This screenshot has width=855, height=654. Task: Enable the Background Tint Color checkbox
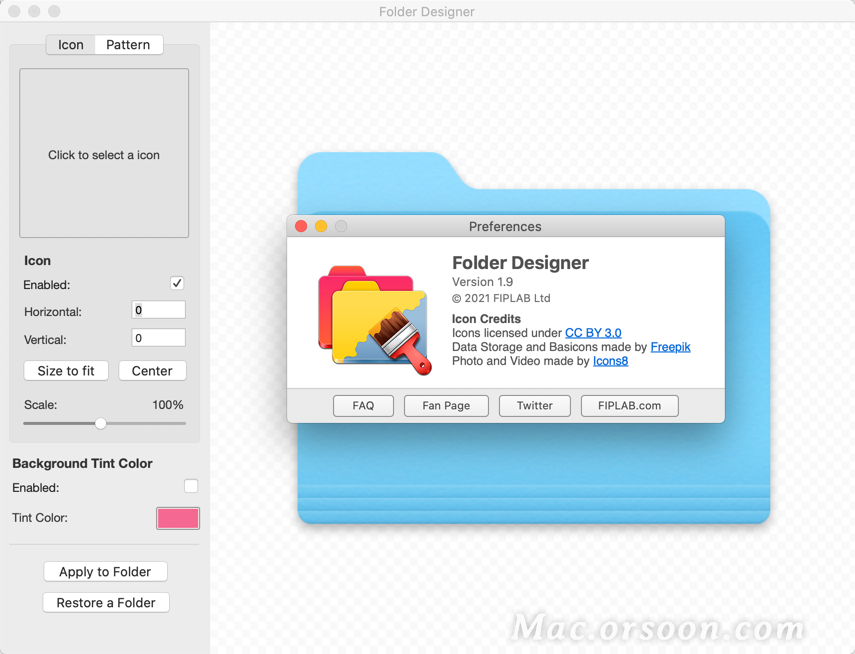(x=190, y=486)
